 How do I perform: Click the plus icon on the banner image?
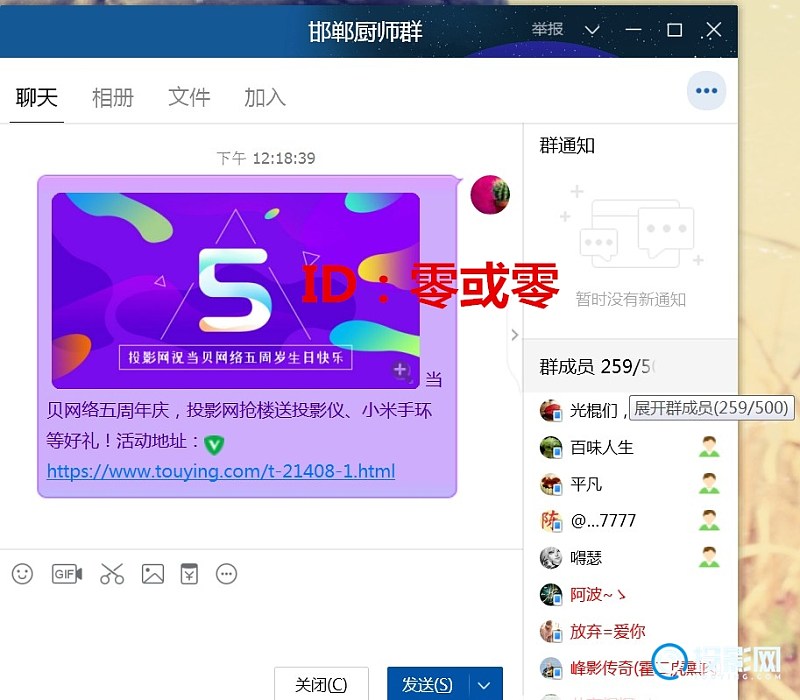tap(401, 370)
